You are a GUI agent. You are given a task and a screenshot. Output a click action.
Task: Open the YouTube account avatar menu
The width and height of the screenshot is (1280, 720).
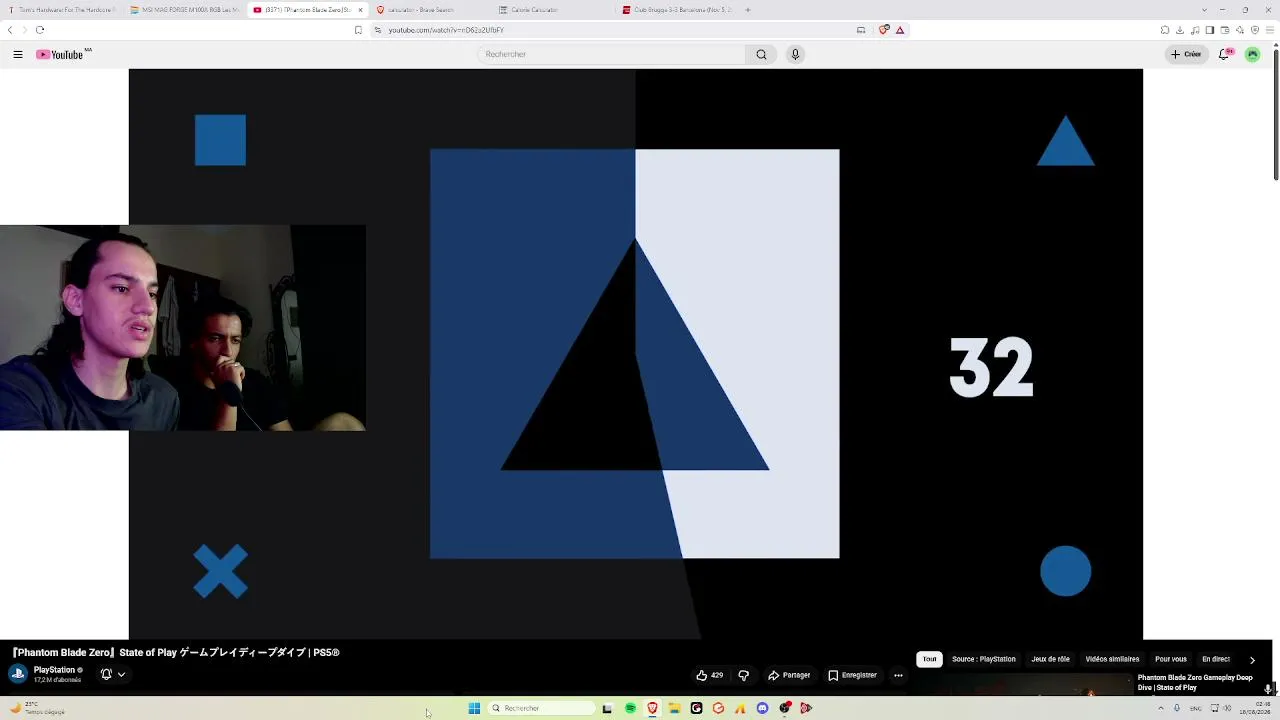(x=1252, y=54)
